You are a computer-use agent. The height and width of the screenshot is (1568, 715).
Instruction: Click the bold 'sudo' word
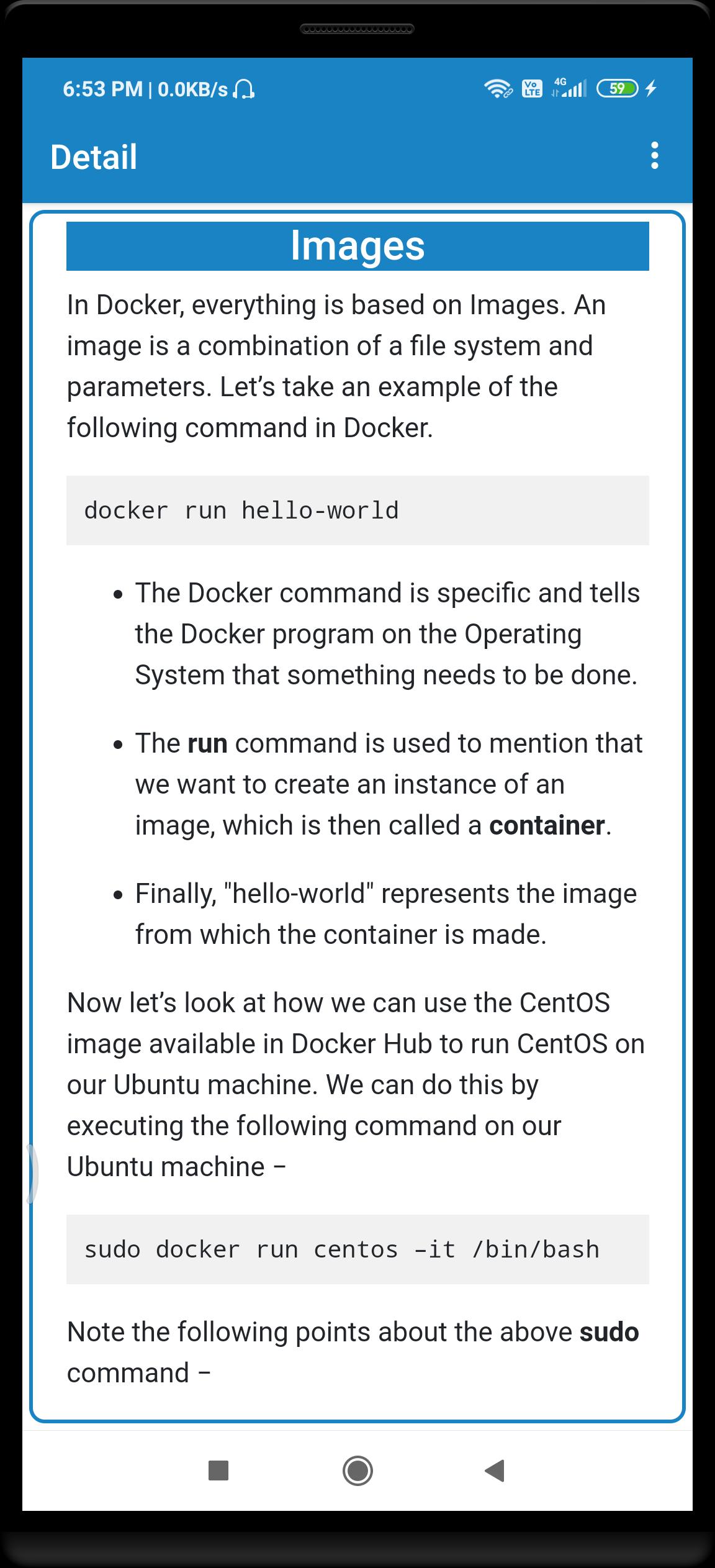609,1332
